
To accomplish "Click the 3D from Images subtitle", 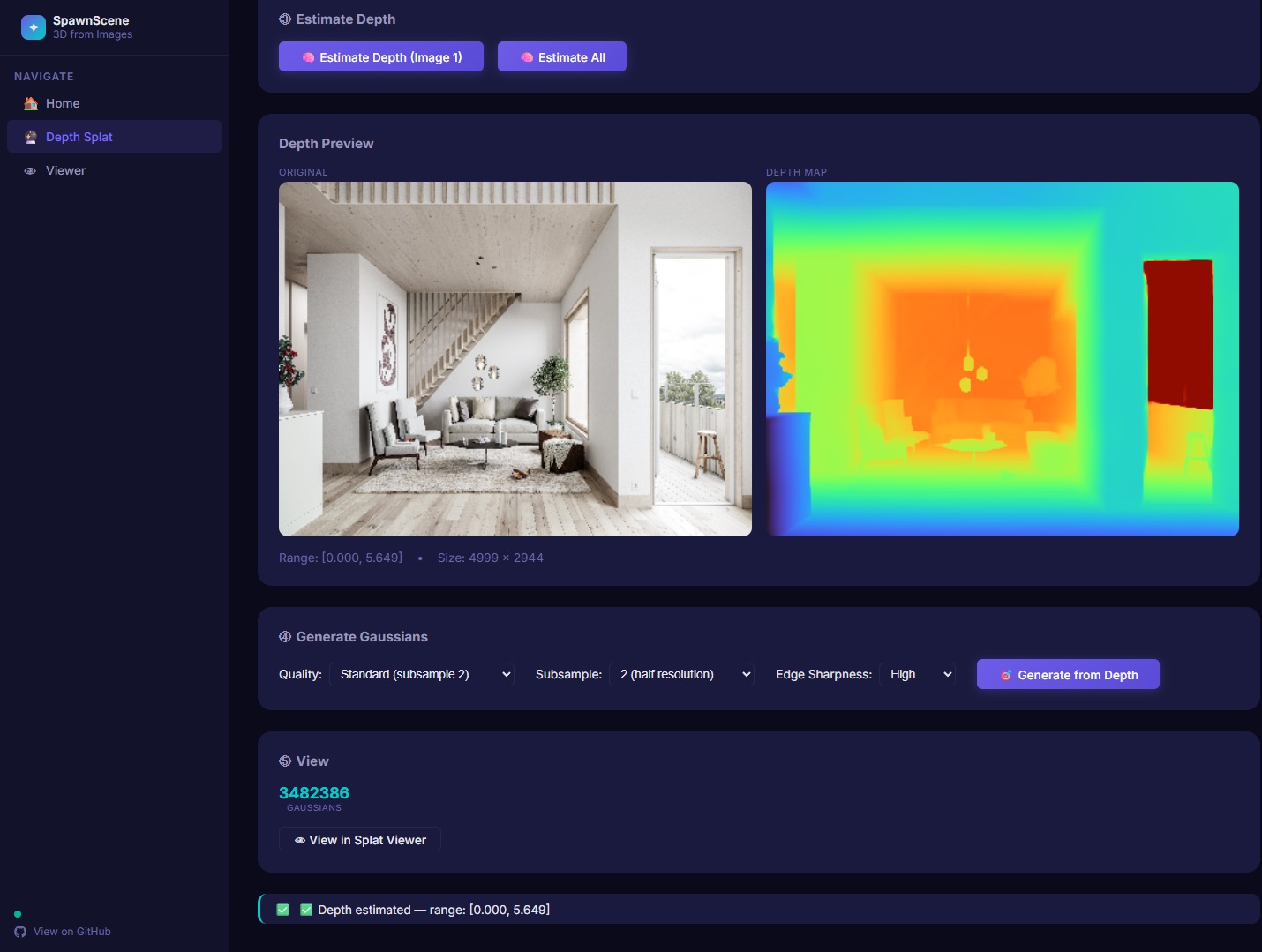I will (93, 34).
